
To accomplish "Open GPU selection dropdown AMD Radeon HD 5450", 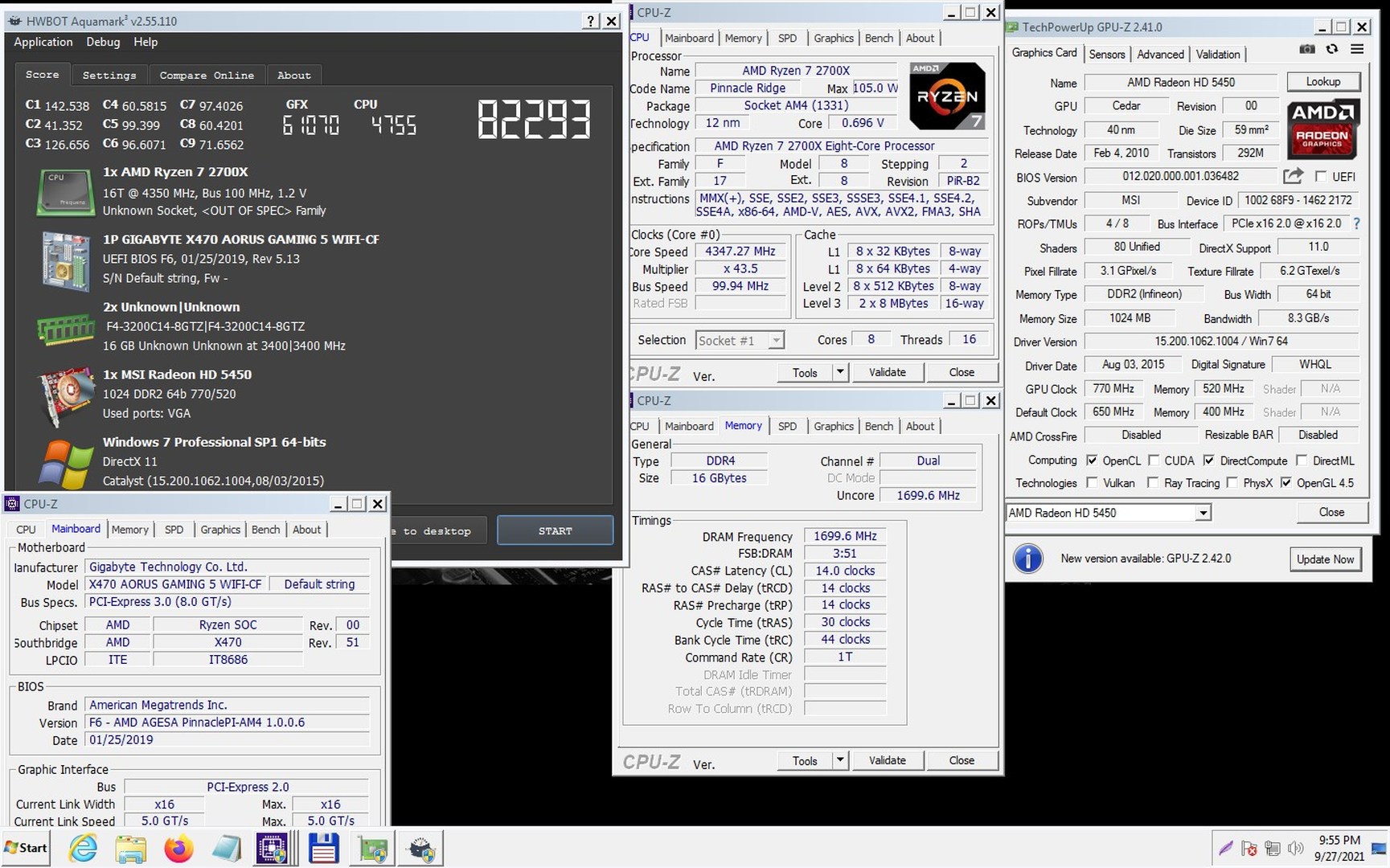I will click(1109, 513).
